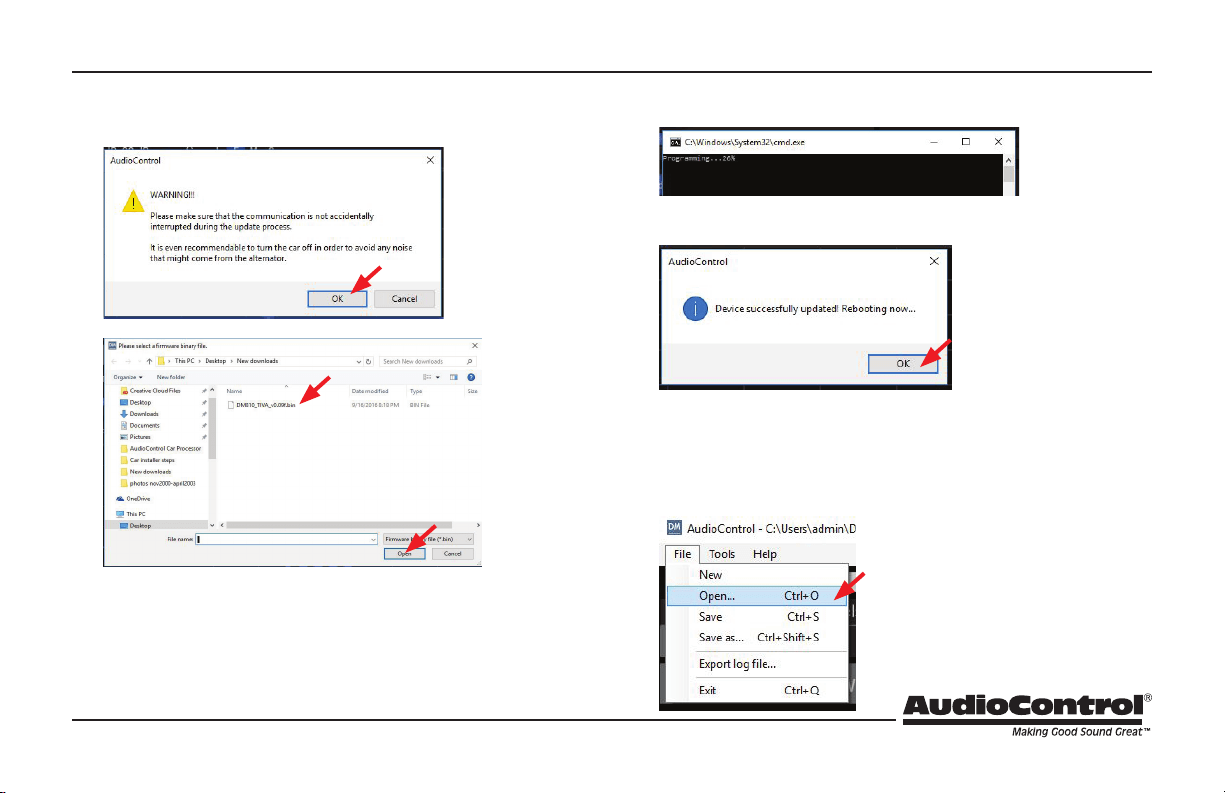Close the WARNING dialog with its X button

pos(430,160)
